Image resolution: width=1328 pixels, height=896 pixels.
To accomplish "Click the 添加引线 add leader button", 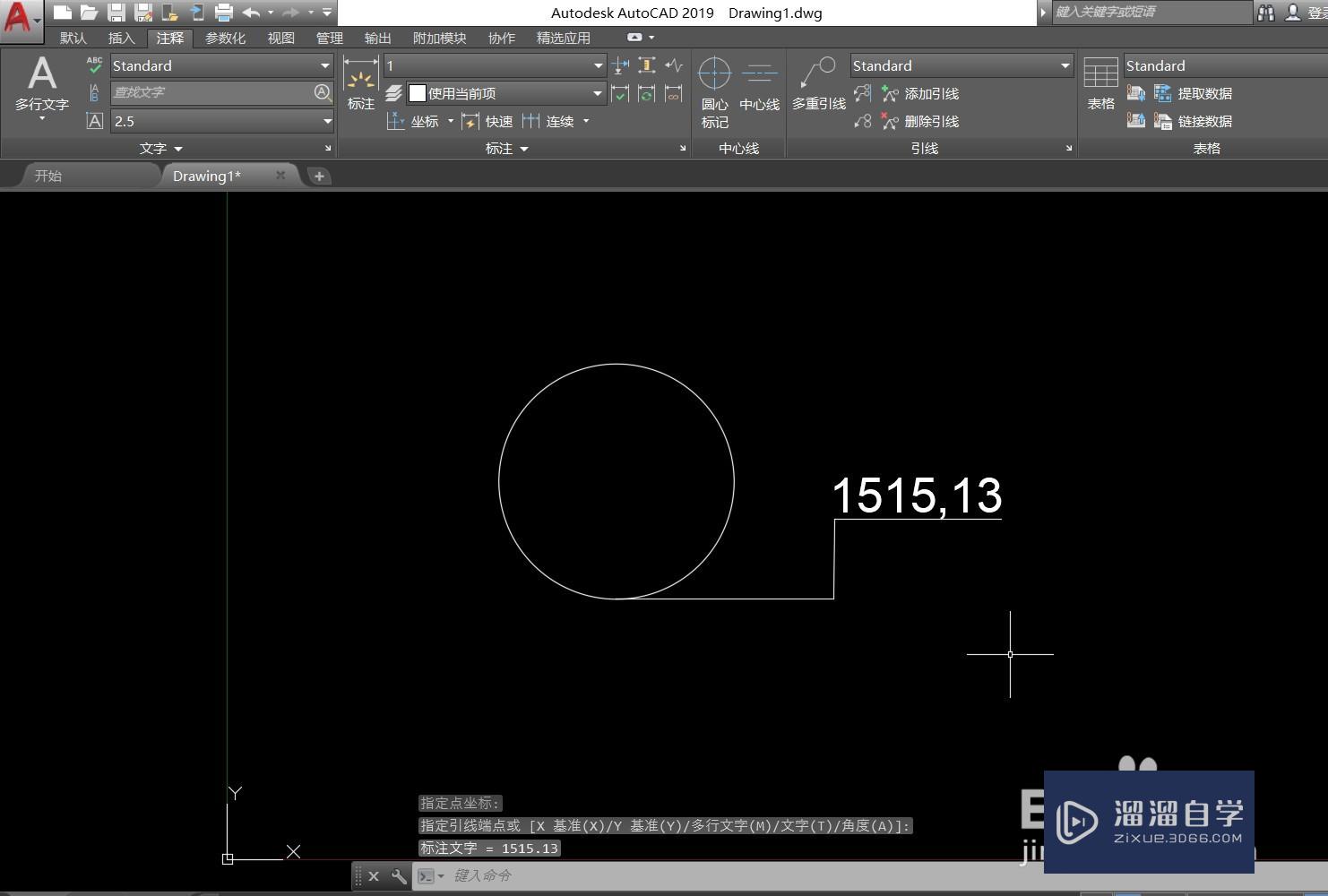I will [920, 93].
